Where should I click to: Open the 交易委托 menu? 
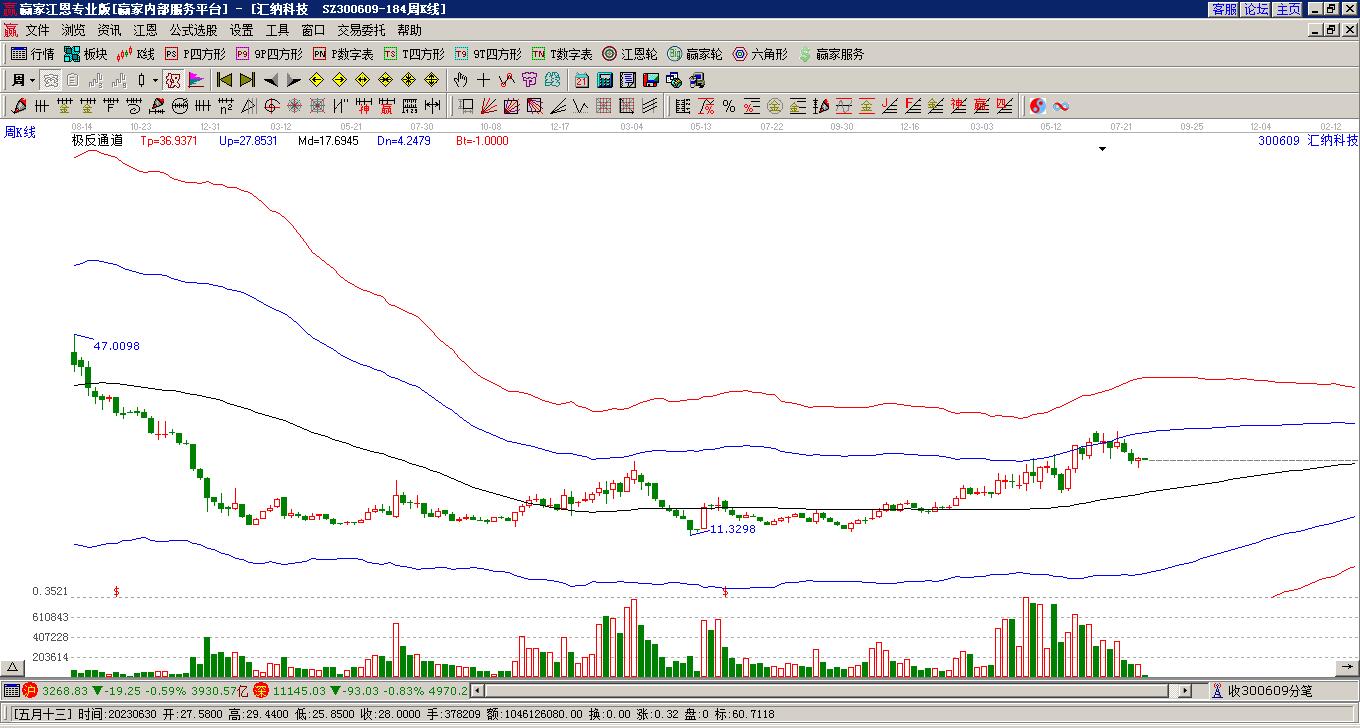(361, 30)
